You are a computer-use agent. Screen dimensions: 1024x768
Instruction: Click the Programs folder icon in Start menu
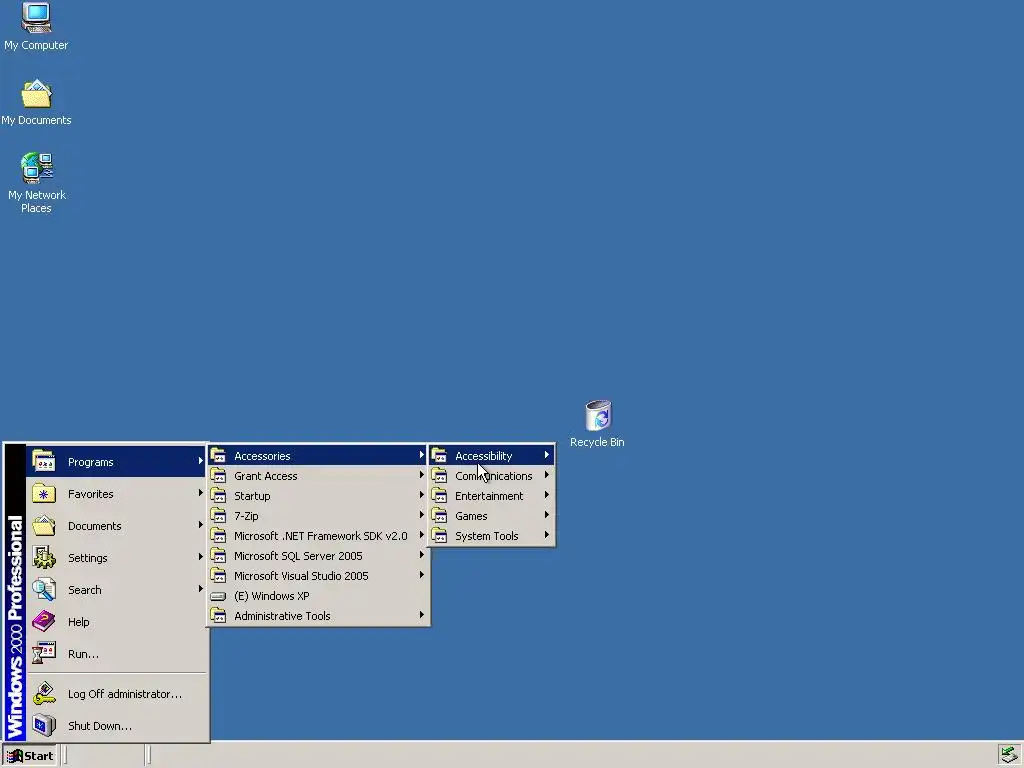tap(44, 461)
